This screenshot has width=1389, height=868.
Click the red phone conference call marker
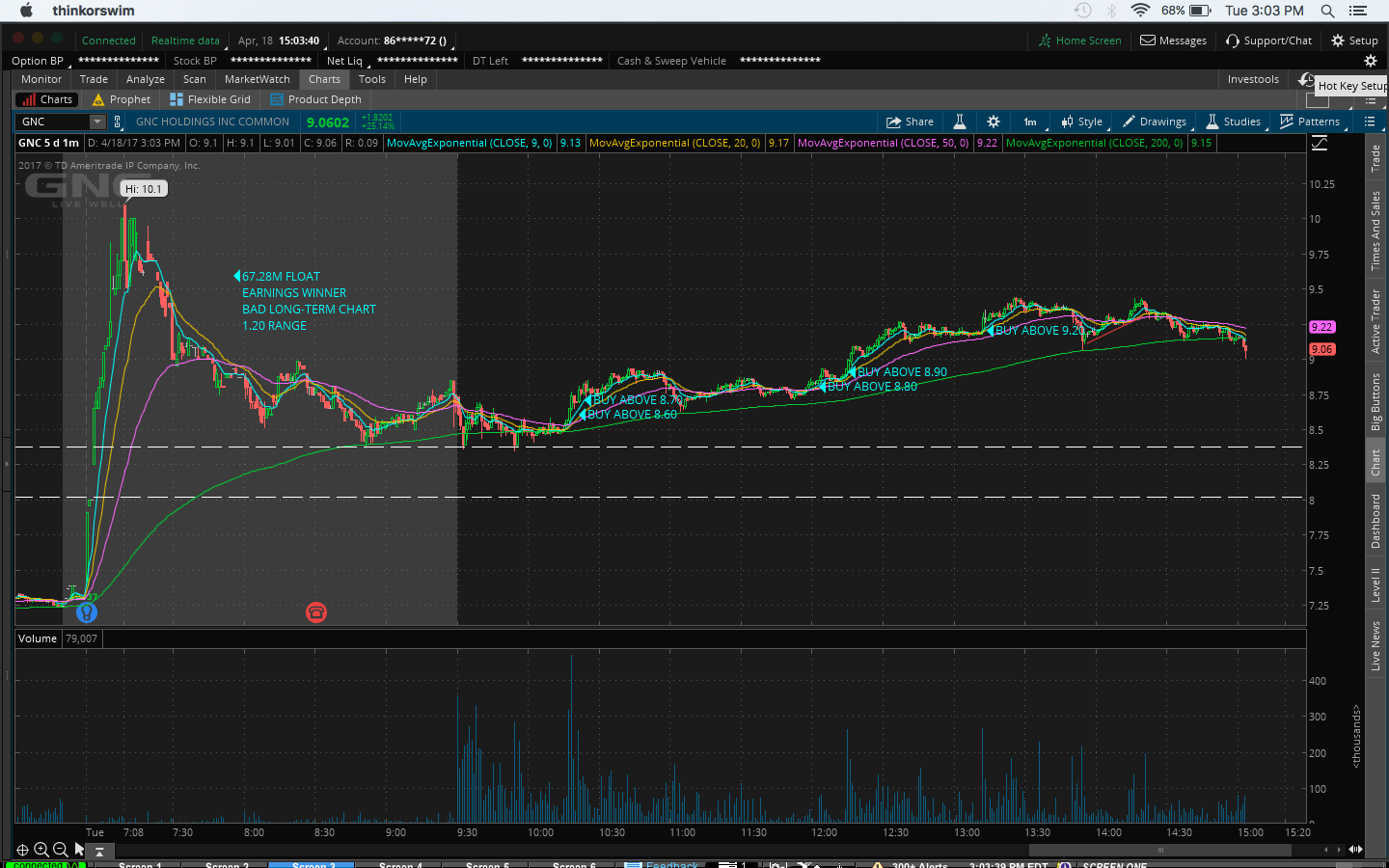coord(316,612)
